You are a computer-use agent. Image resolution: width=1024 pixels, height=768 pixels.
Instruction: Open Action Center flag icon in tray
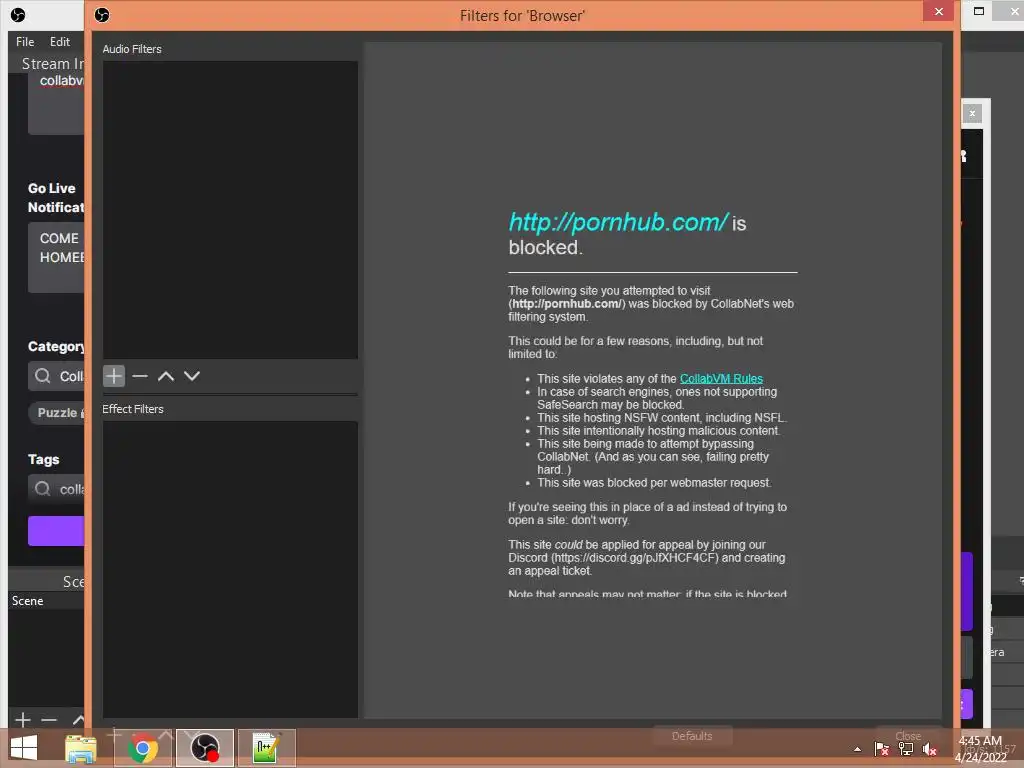(x=882, y=749)
